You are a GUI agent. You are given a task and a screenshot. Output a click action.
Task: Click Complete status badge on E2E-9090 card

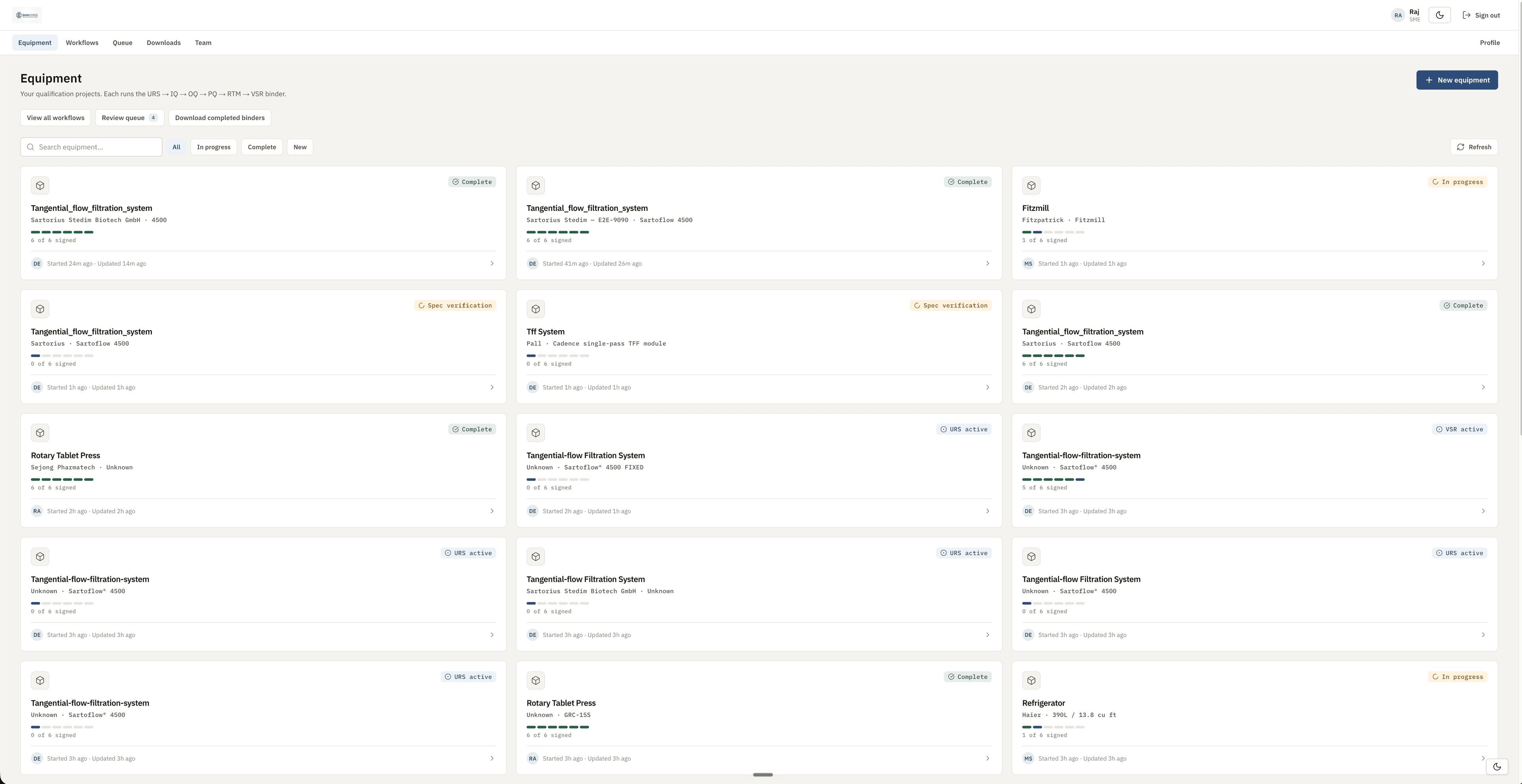pos(968,182)
